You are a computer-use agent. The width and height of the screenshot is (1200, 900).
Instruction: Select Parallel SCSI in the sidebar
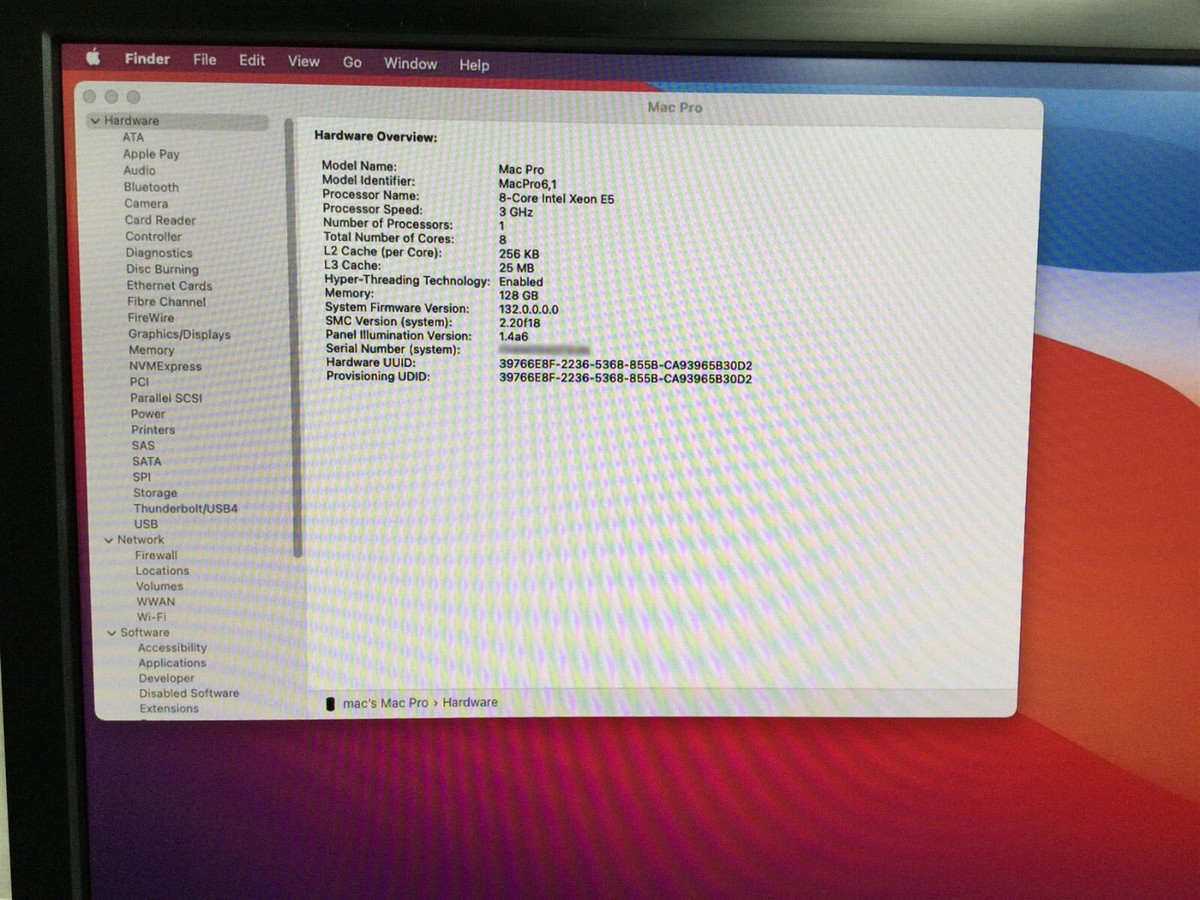pos(166,398)
